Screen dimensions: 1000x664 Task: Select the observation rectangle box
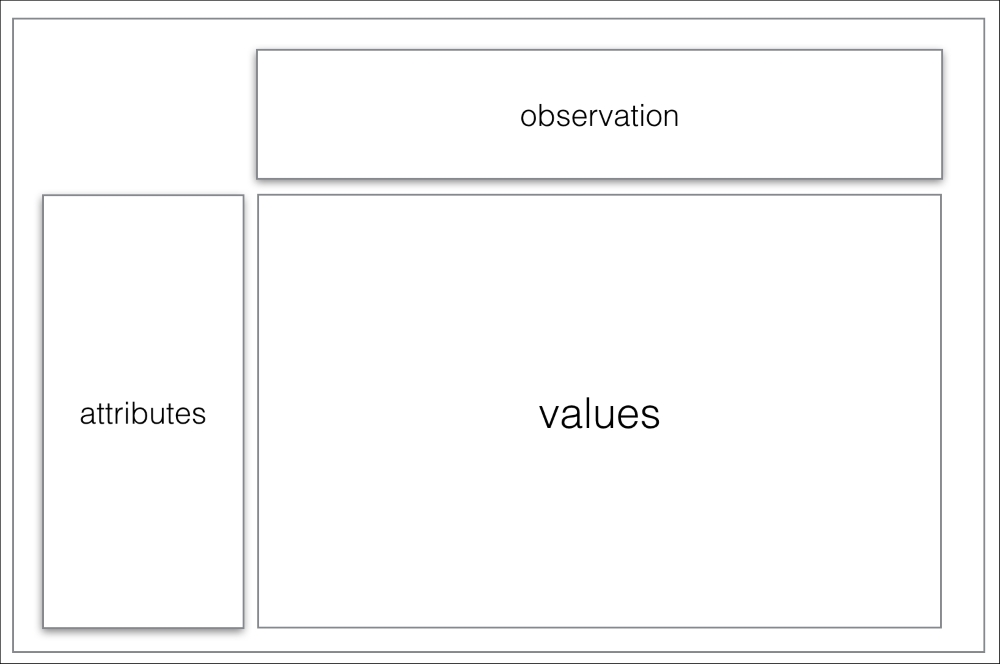599,114
